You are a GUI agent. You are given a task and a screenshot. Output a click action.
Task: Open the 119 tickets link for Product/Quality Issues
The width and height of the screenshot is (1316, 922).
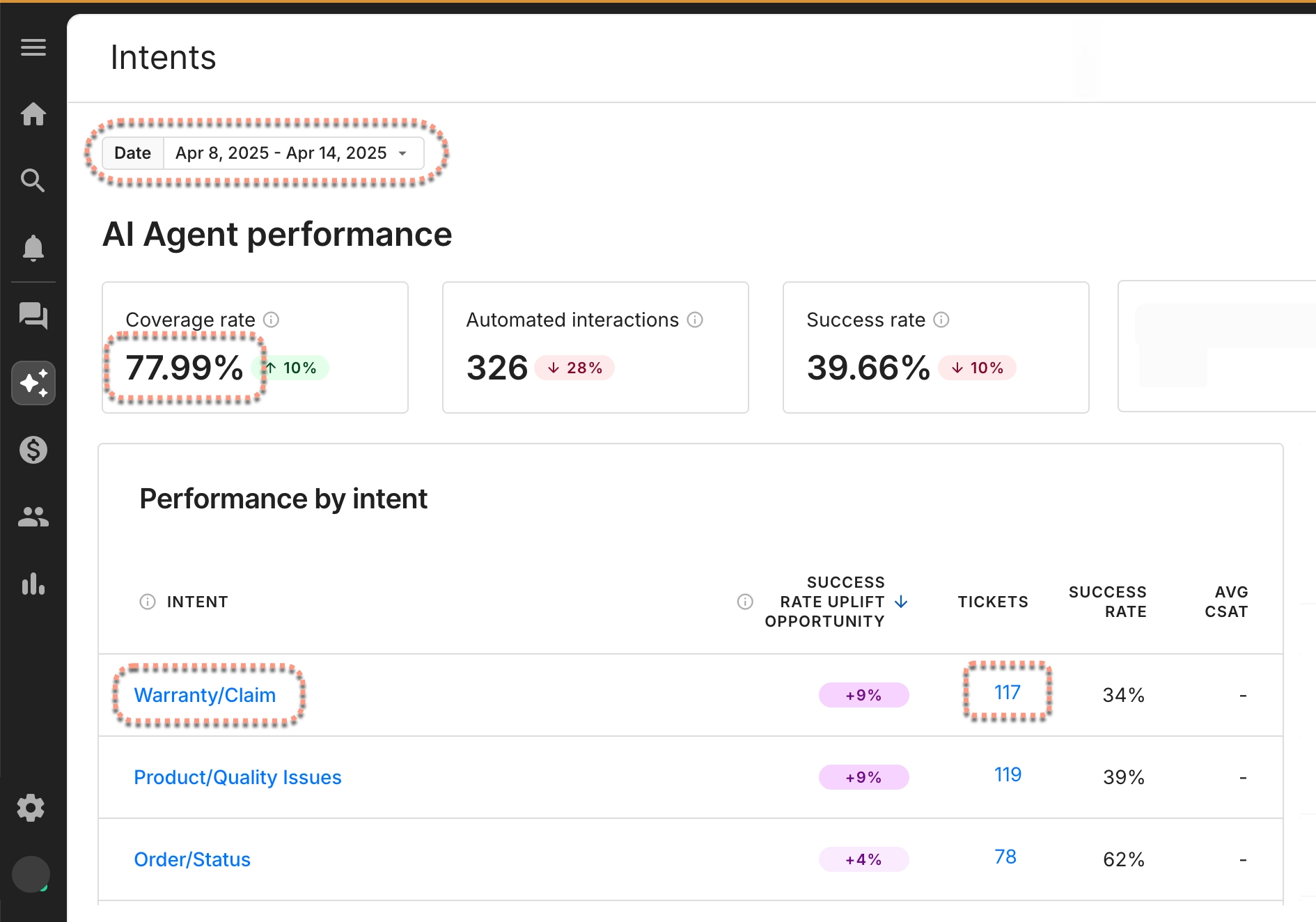click(x=1008, y=774)
